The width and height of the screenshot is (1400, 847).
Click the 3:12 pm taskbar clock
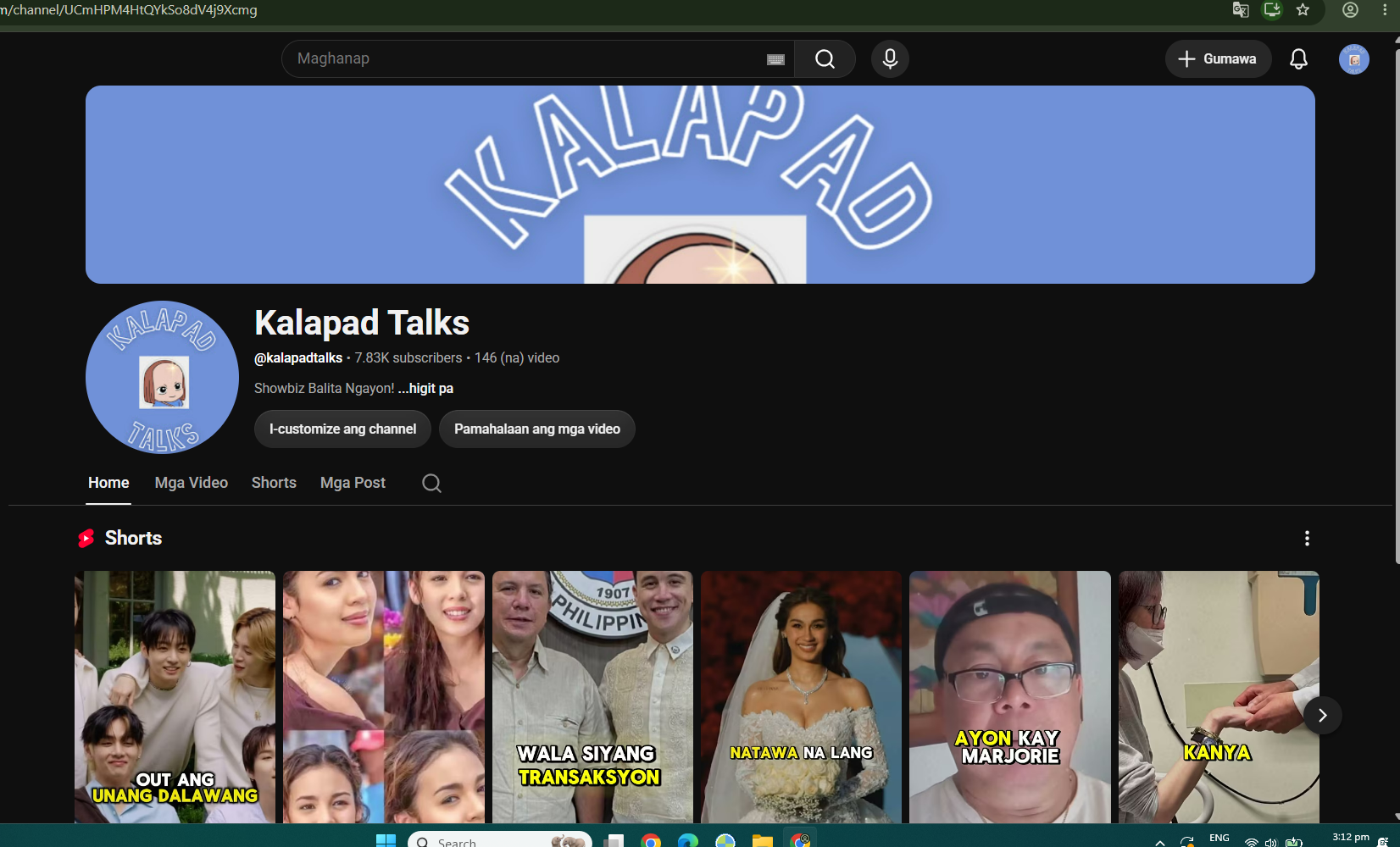pos(1351,838)
